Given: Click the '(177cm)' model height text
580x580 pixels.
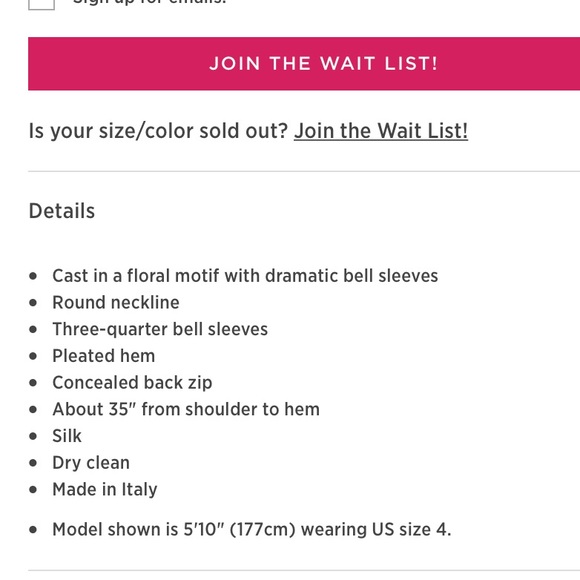Looking at the screenshot, I should click(262, 529).
